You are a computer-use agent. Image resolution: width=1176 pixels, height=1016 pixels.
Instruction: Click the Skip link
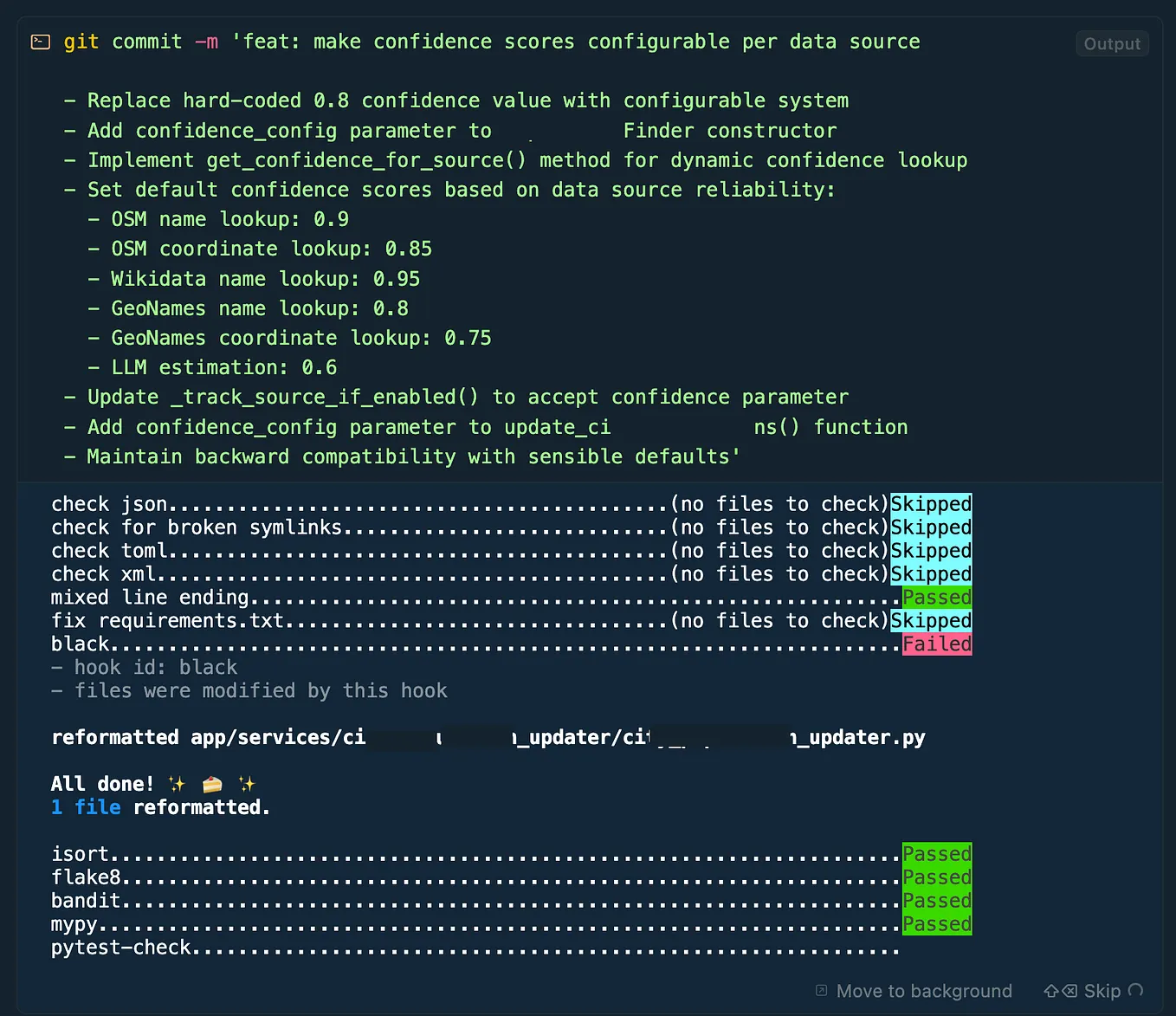[x=1102, y=991]
